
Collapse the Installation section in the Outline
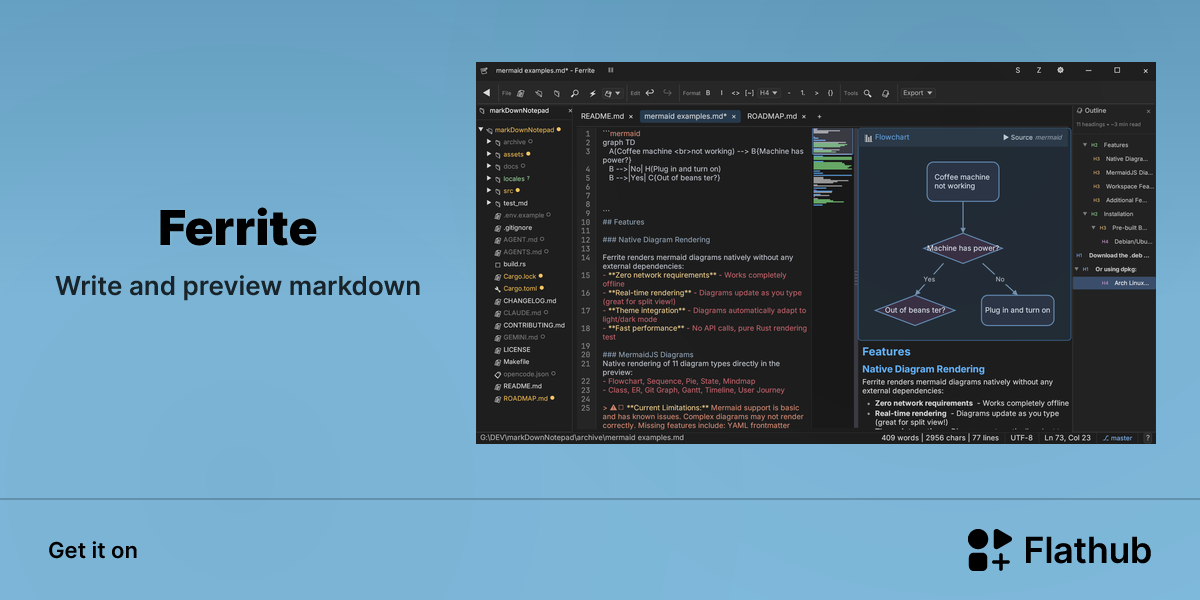pyautogui.click(x=1085, y=214)
